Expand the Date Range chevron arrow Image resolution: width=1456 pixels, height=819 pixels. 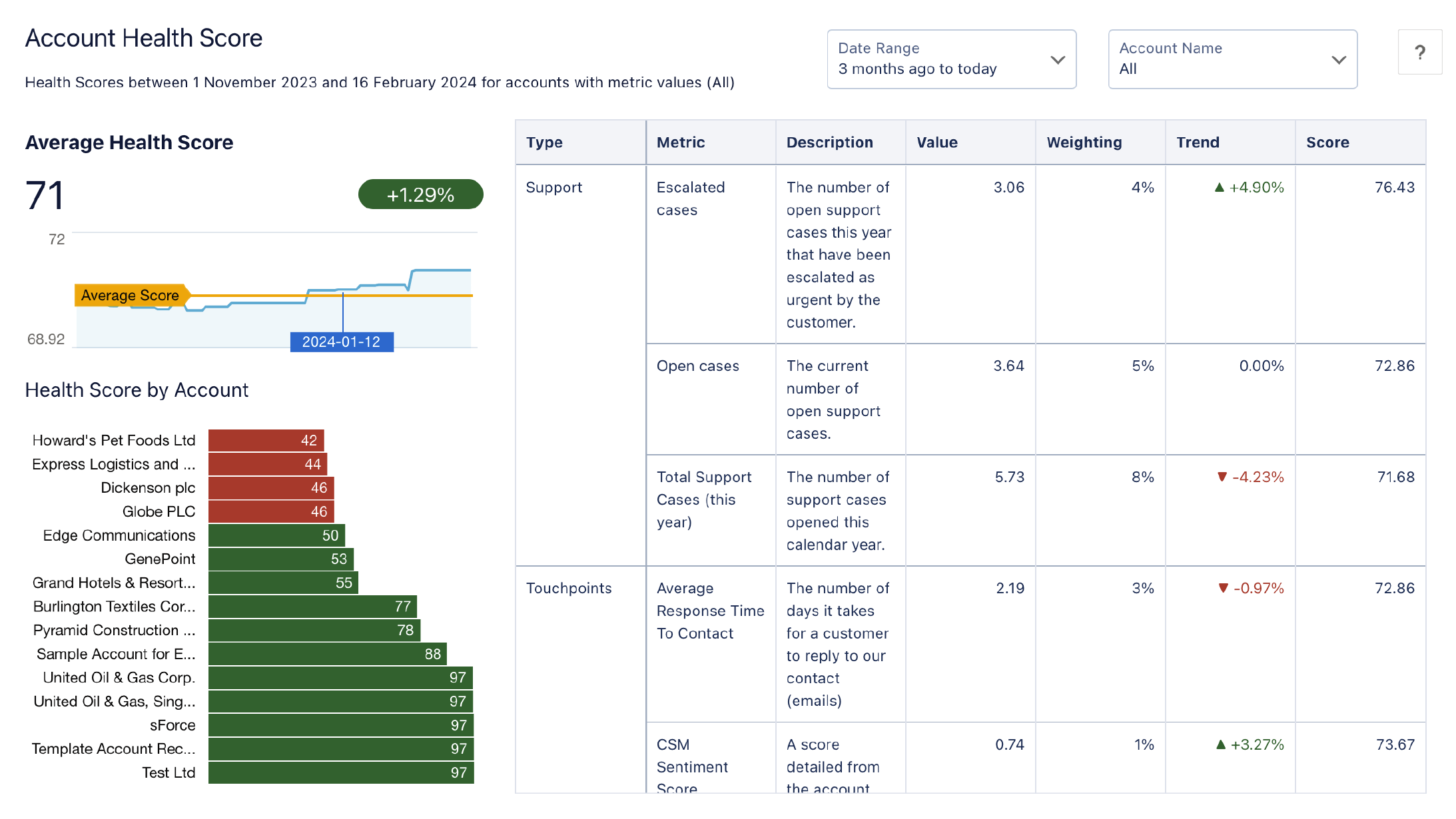(1057, 59)
